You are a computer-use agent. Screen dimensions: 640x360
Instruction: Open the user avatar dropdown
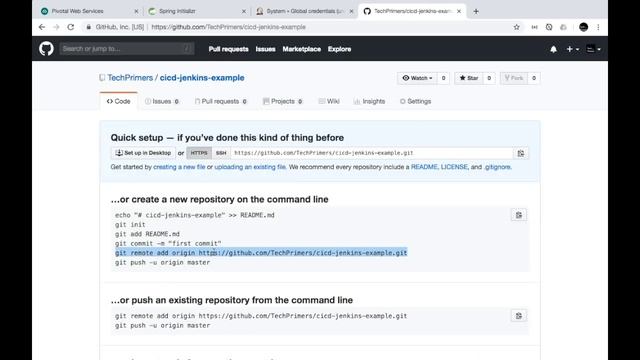(x=593, y=49)
